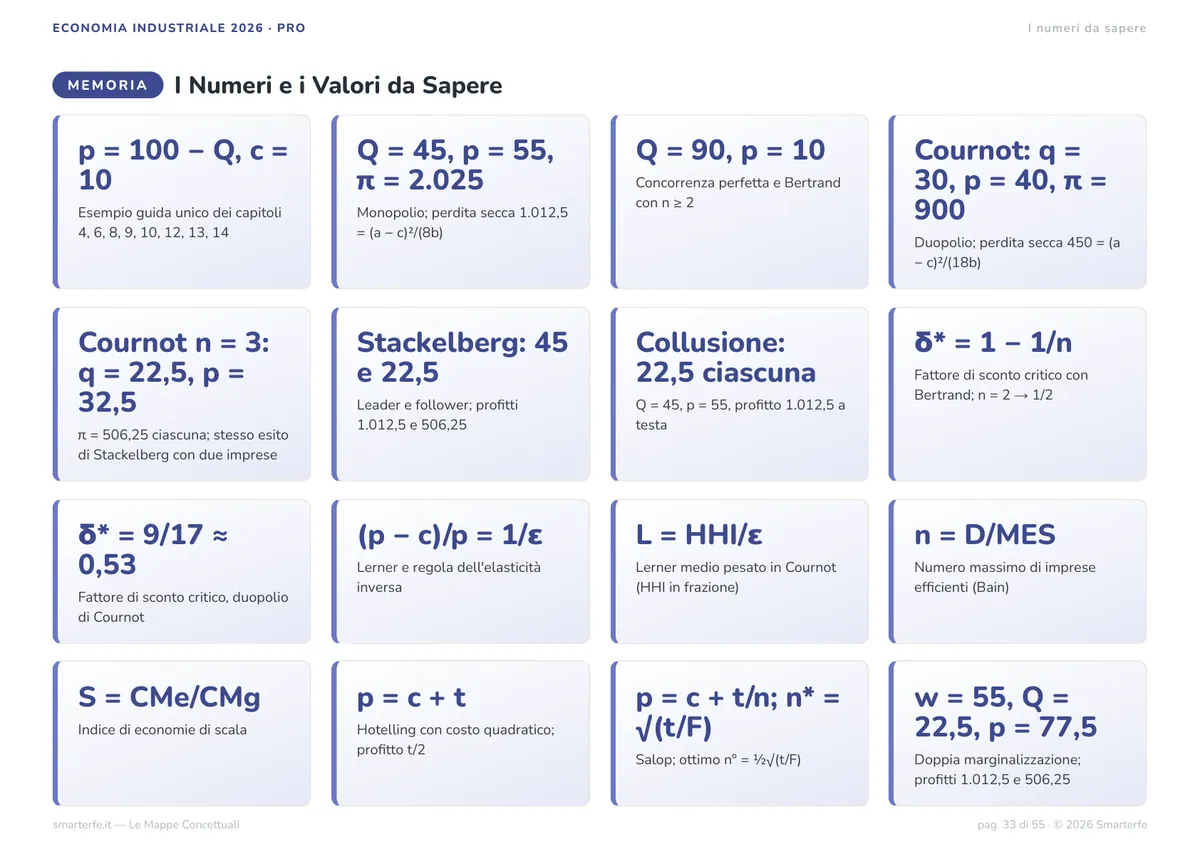
Task: Click the δ* = 9/17 critical discount card
Action: pyautogui.click(x=182, y=571)
